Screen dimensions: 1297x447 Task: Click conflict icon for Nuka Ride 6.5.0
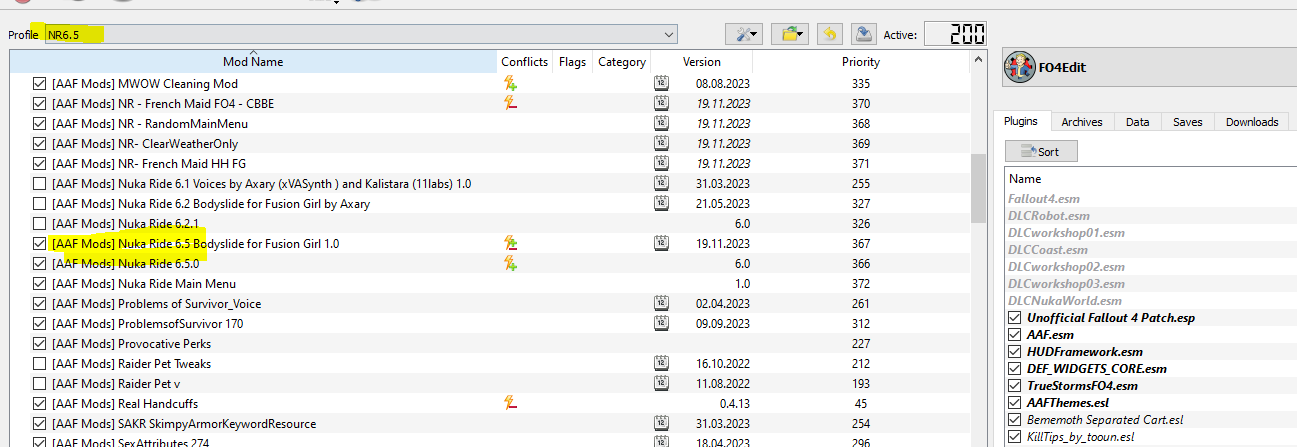pos(510,263)
